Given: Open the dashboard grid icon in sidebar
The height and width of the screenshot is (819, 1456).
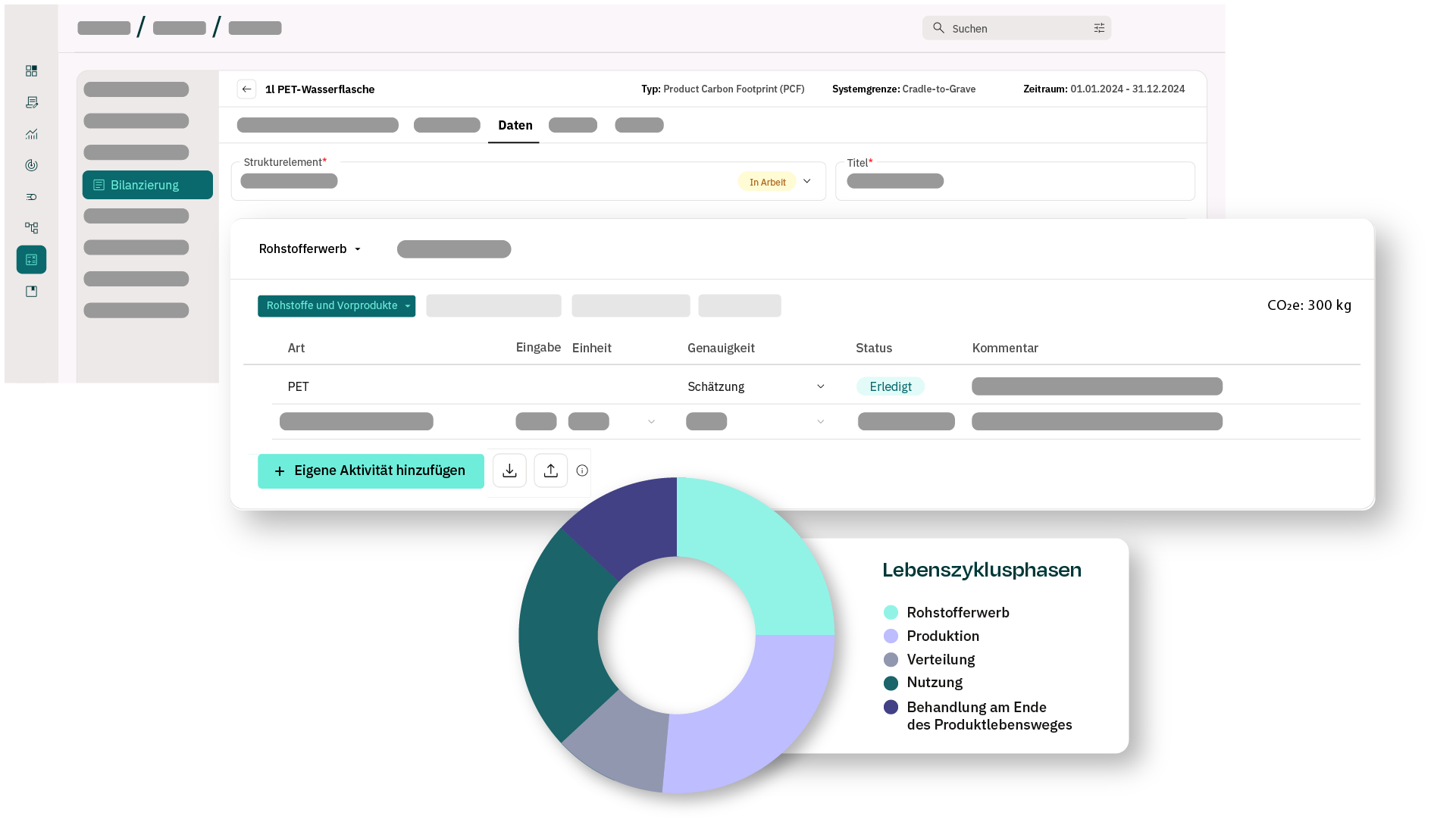Looking at the screenshot, I should click(x=31, y=70).
